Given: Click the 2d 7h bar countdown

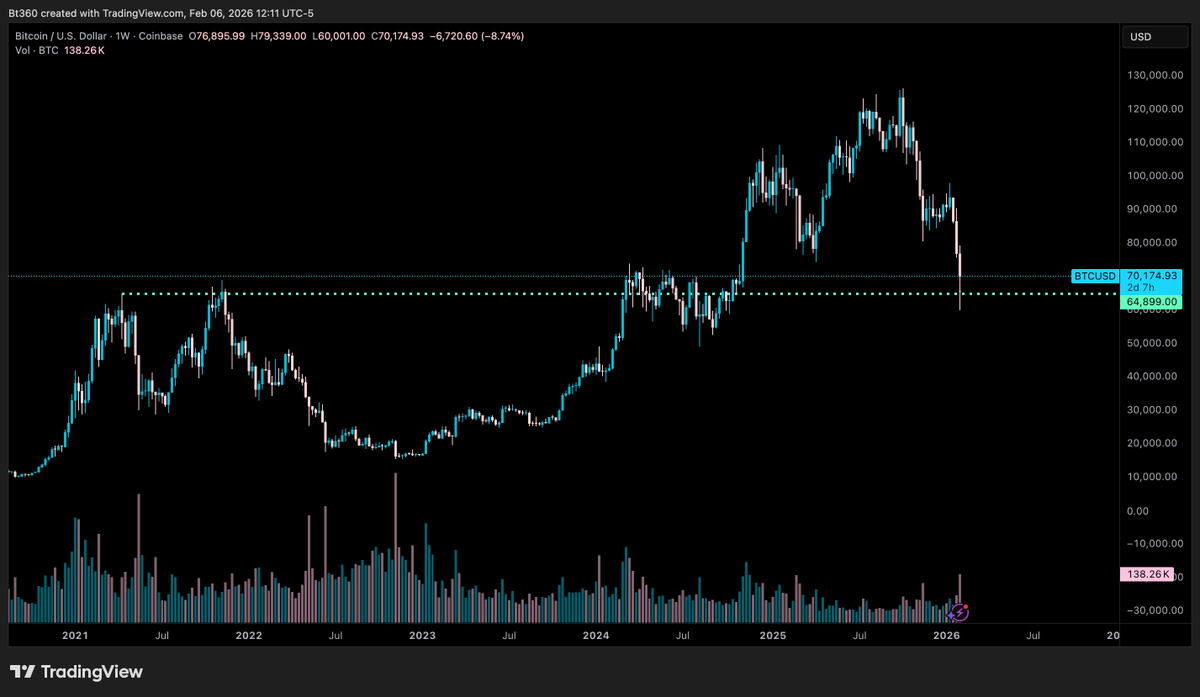Looking at the screenshot, I should click(1140, 287).
